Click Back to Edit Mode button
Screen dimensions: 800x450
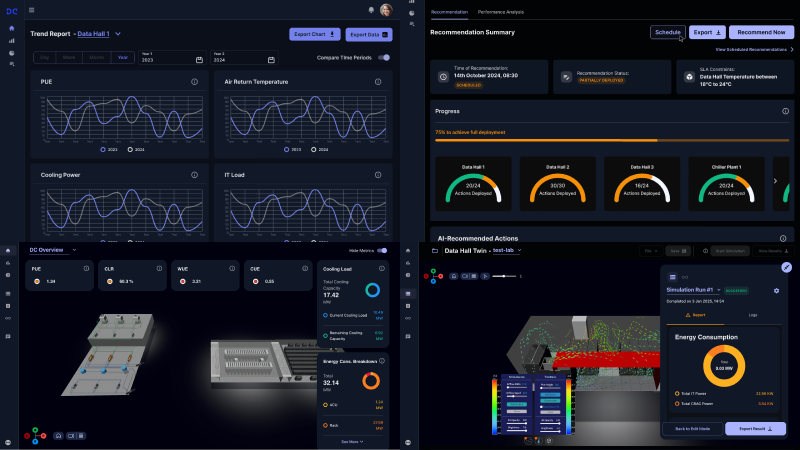[x=692, y=429]
